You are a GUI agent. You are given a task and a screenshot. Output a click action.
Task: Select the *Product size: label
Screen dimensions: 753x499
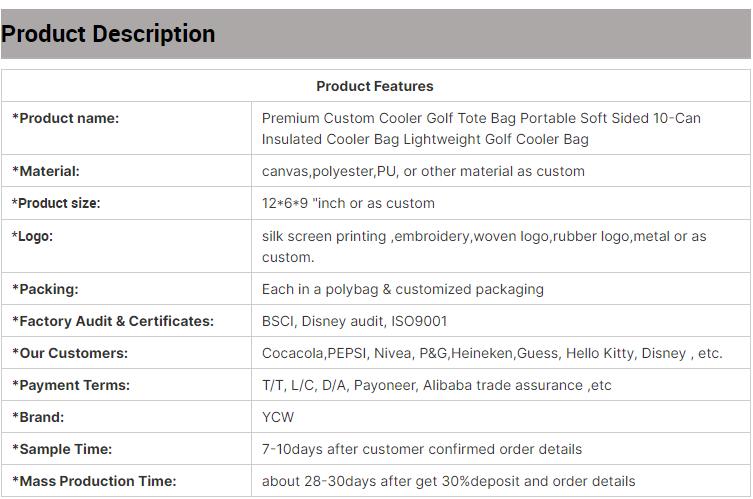coord(56,203)
